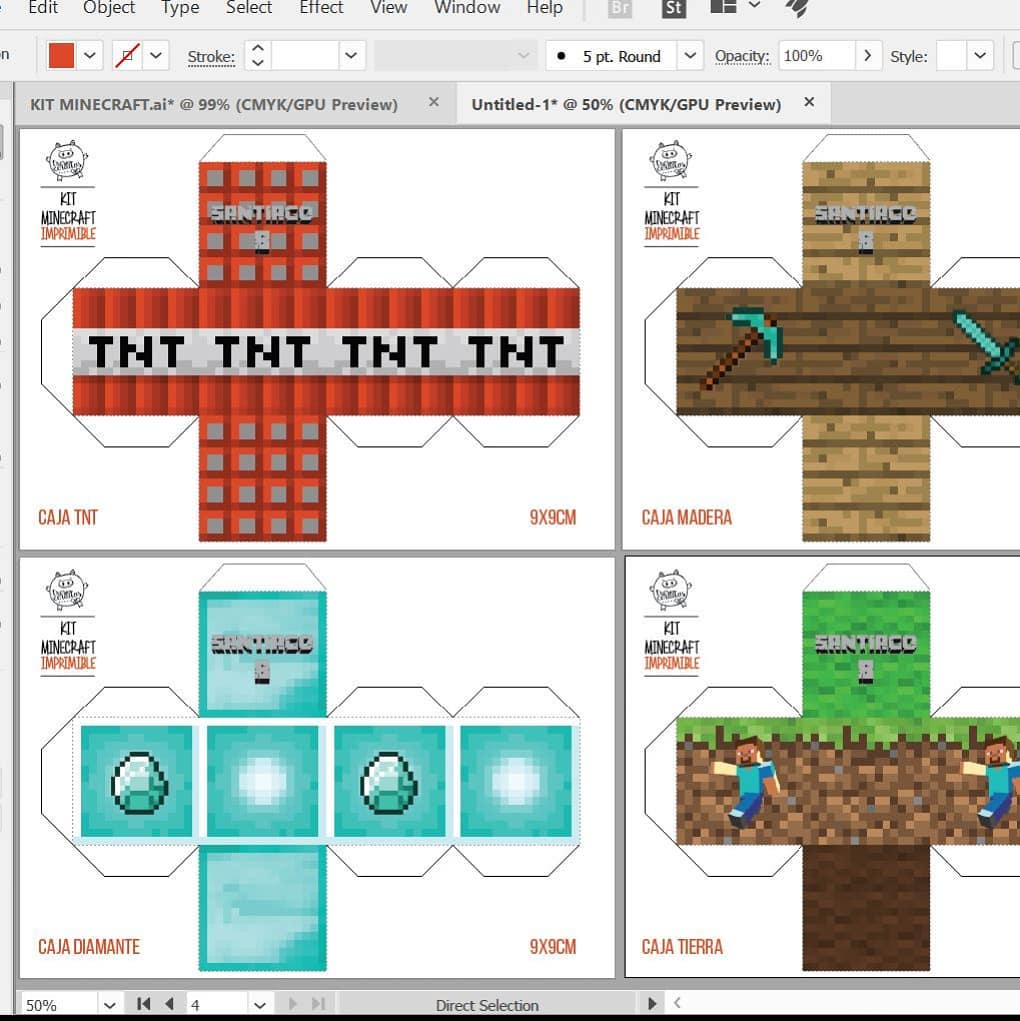This screenshot has width=1020, height=1021.
Task: Click 9X9CM text on TNT artboard
Action: point(552,518)
